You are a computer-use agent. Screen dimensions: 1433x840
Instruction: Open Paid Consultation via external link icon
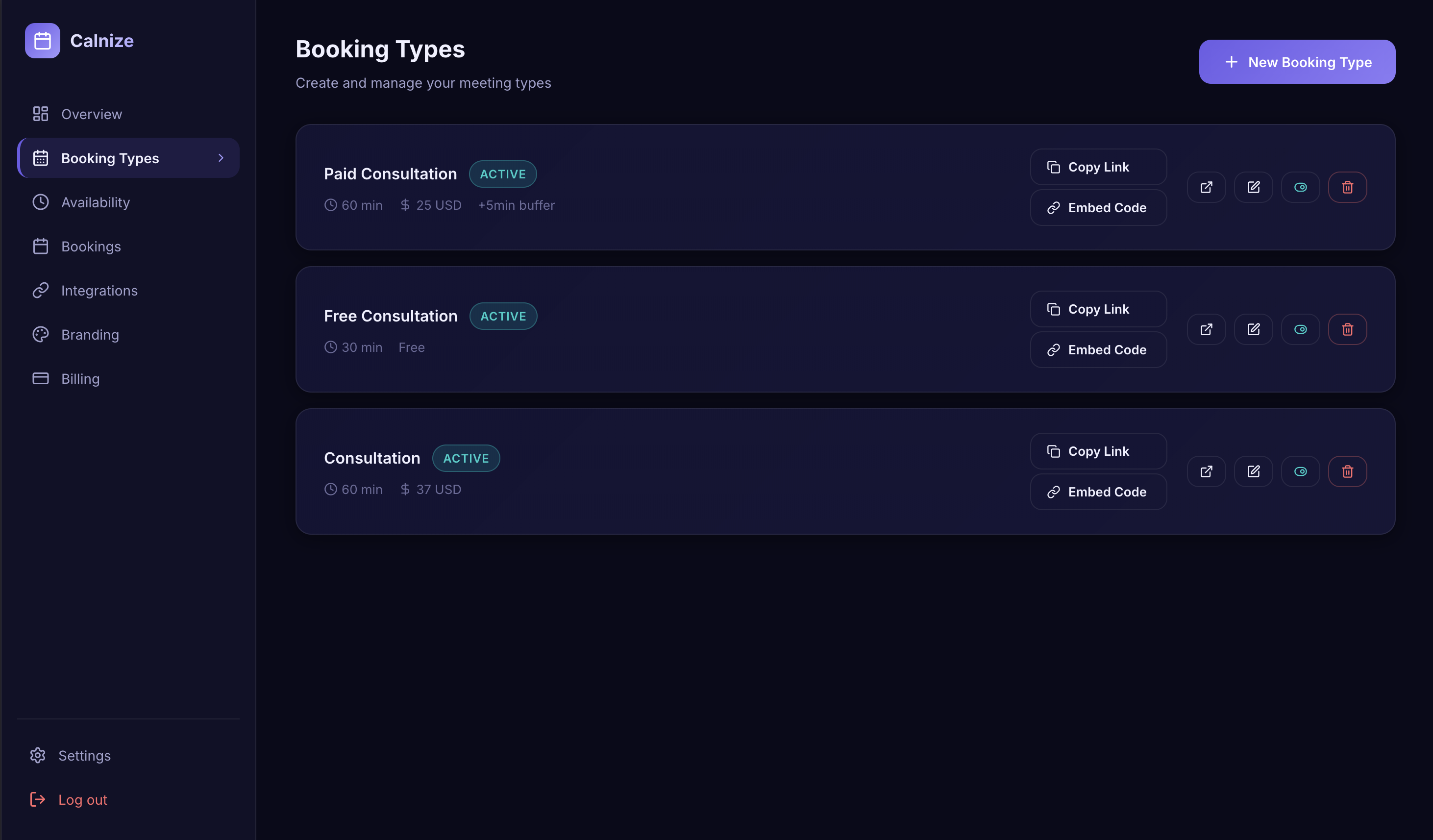(x=1207, y=187)
